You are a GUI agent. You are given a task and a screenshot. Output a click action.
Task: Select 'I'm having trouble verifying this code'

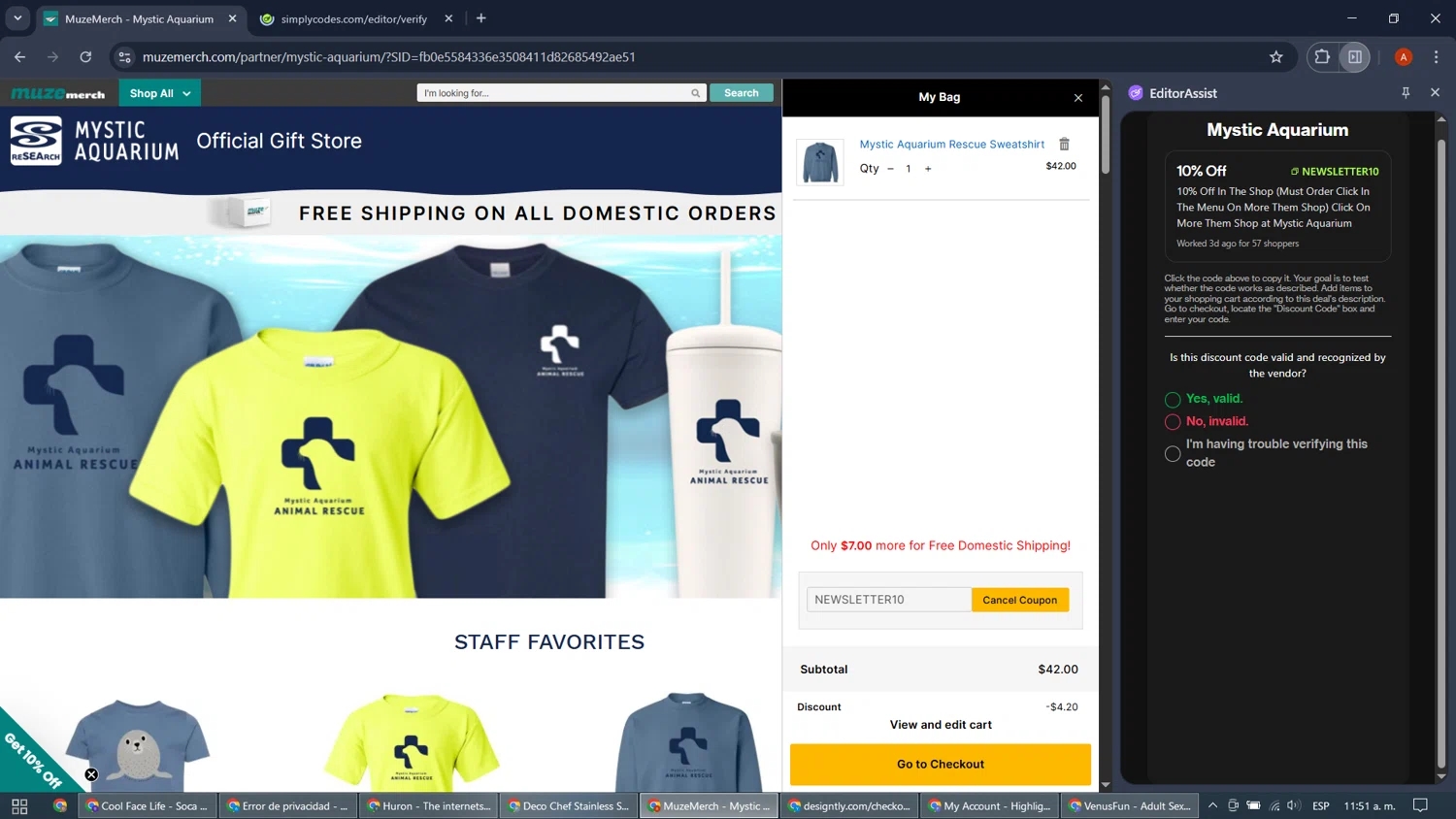point(1173,453)
